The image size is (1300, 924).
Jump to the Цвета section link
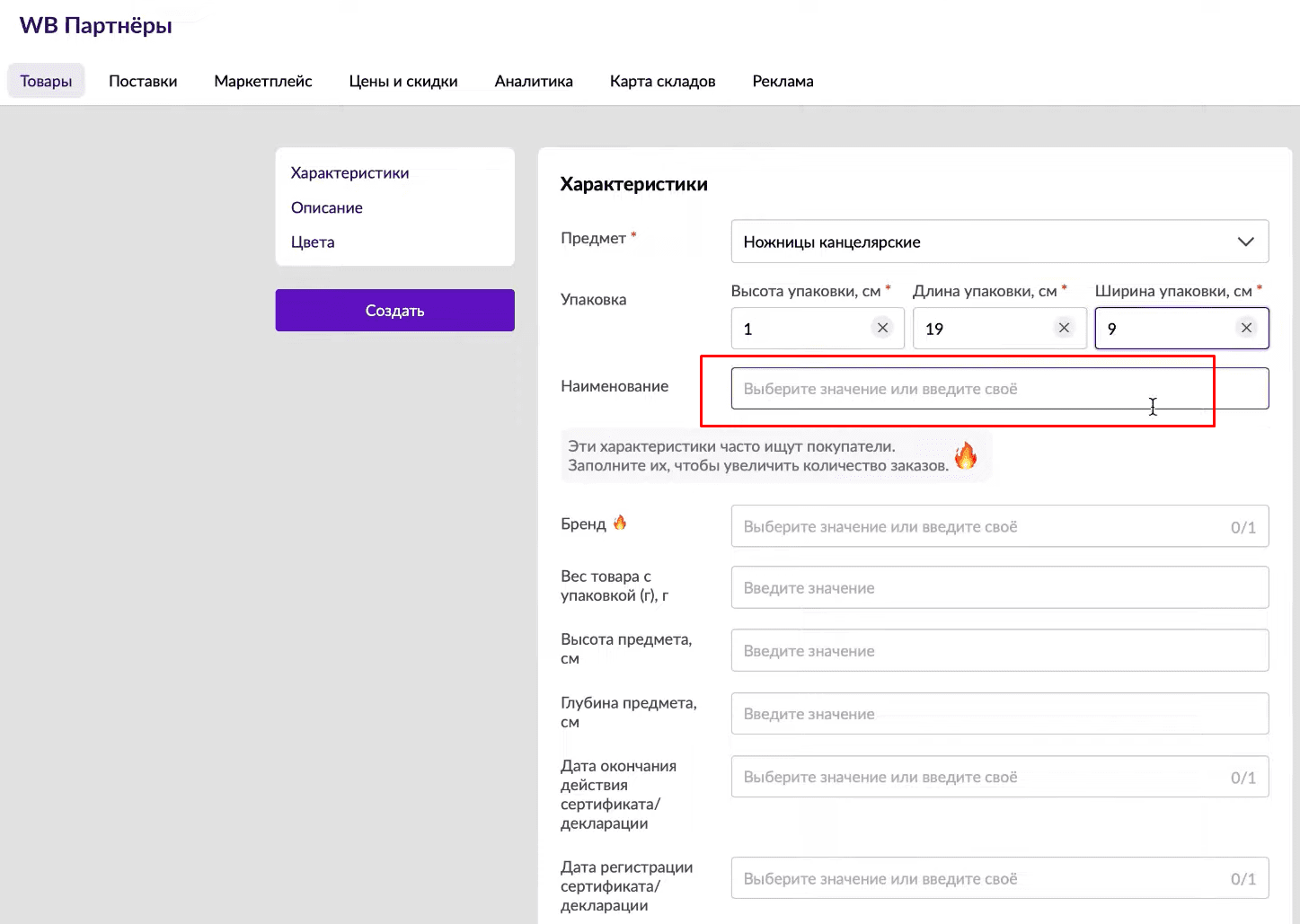point(313,242)
